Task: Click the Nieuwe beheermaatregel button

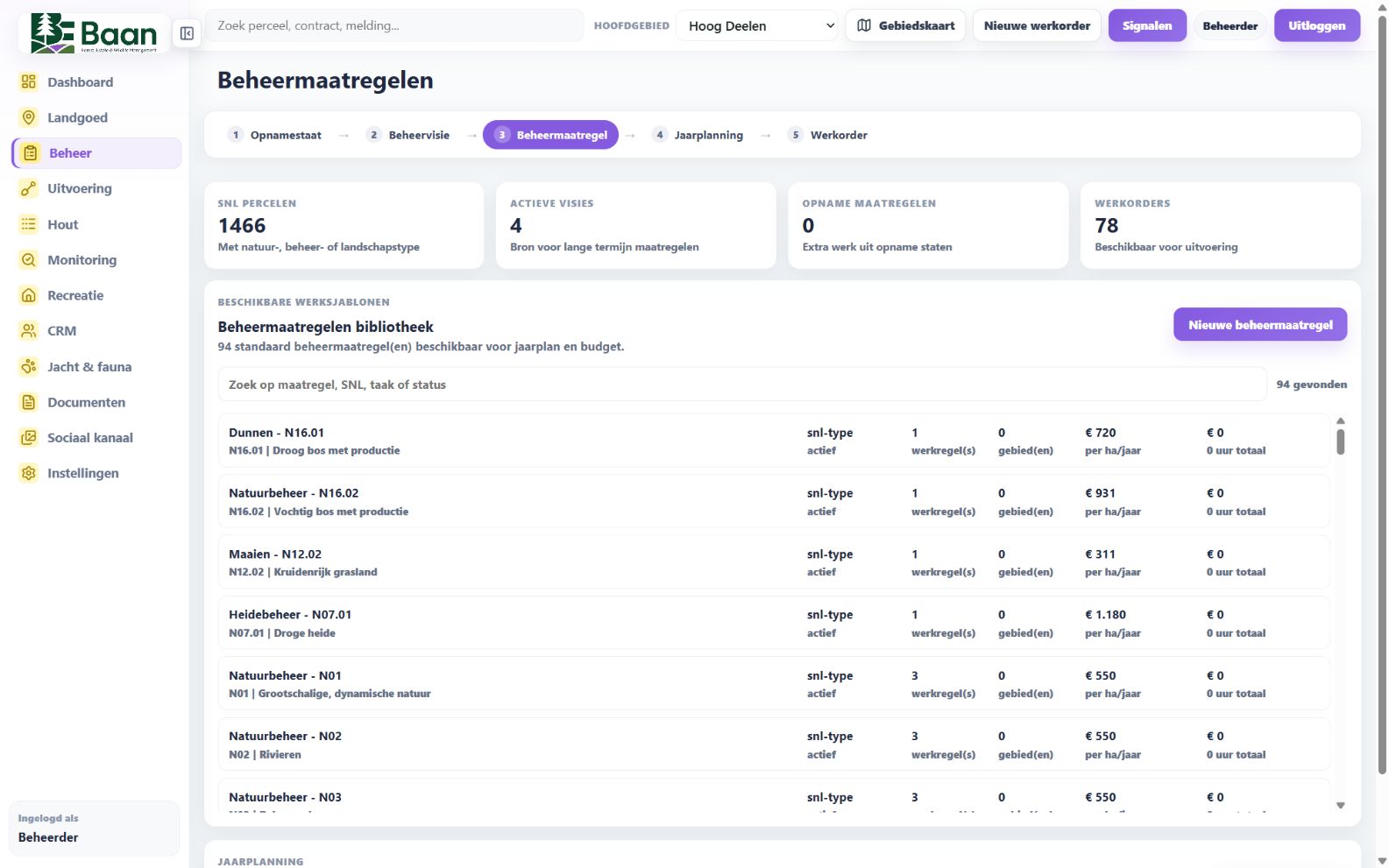Action: pyautogui.click(x=1260, y=325)
